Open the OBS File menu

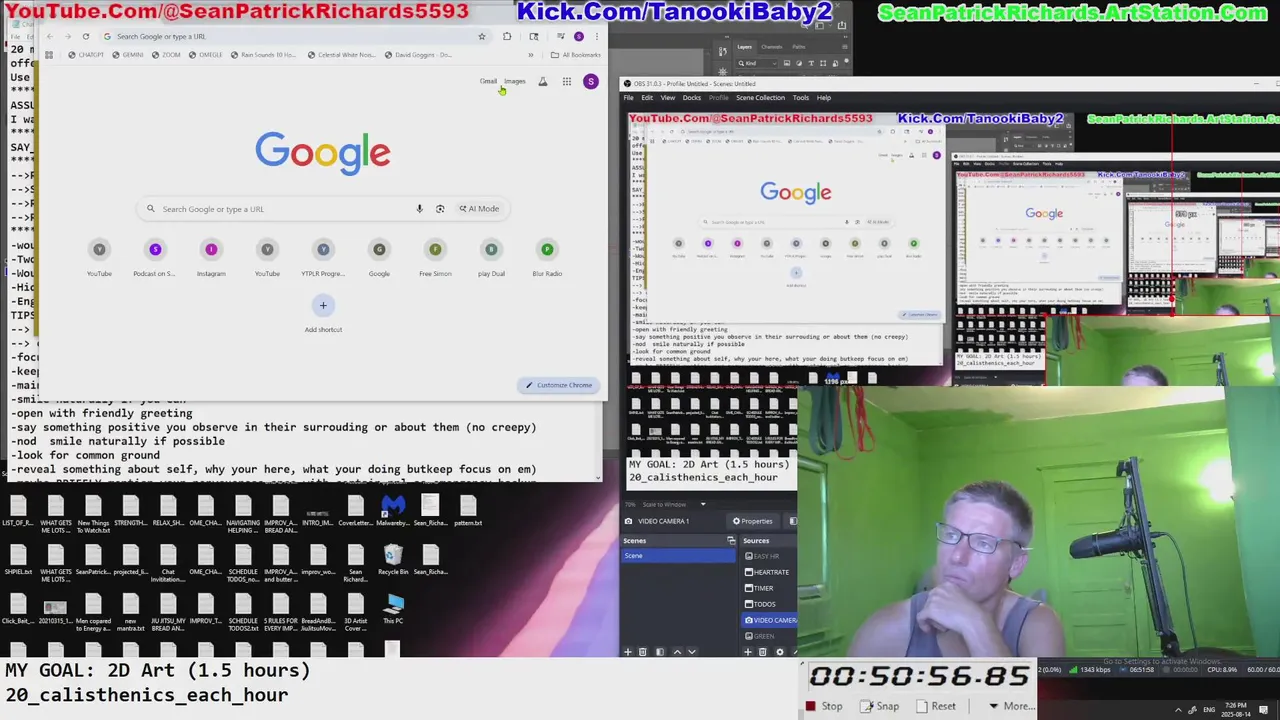tap(629, 98)
